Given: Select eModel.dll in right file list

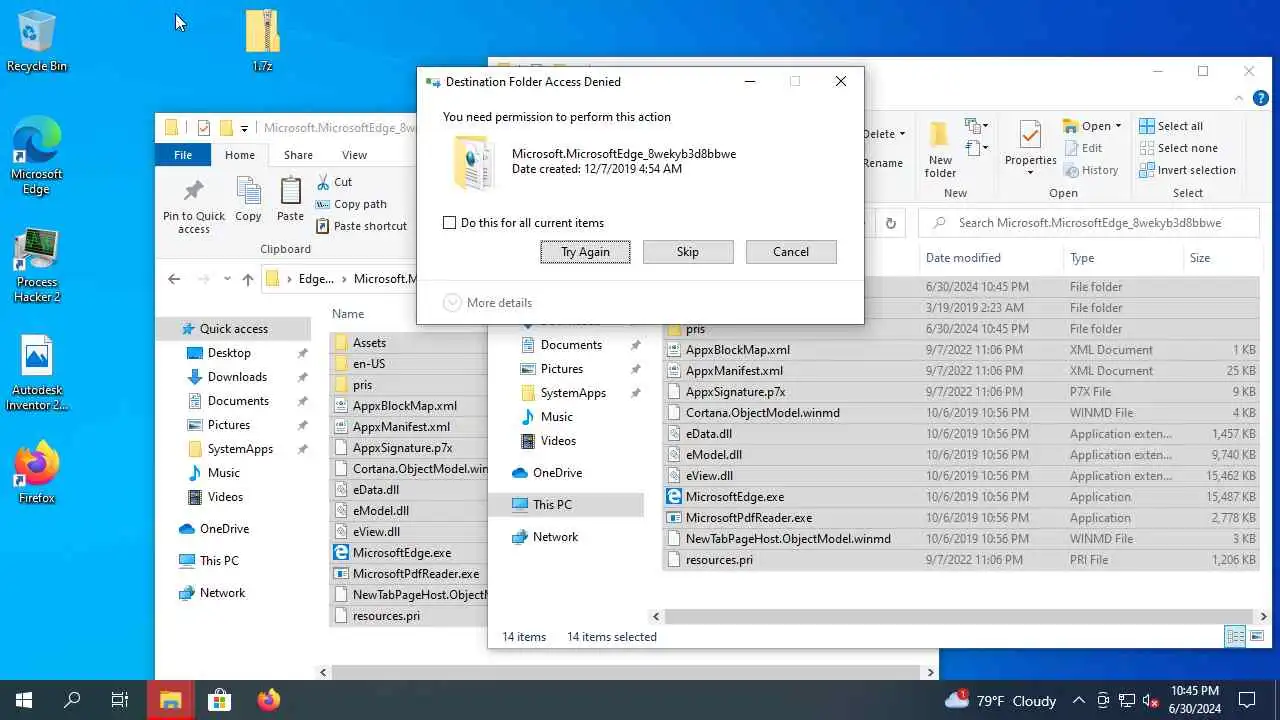Looking at the screenshot, I should (x=714, y=455).
